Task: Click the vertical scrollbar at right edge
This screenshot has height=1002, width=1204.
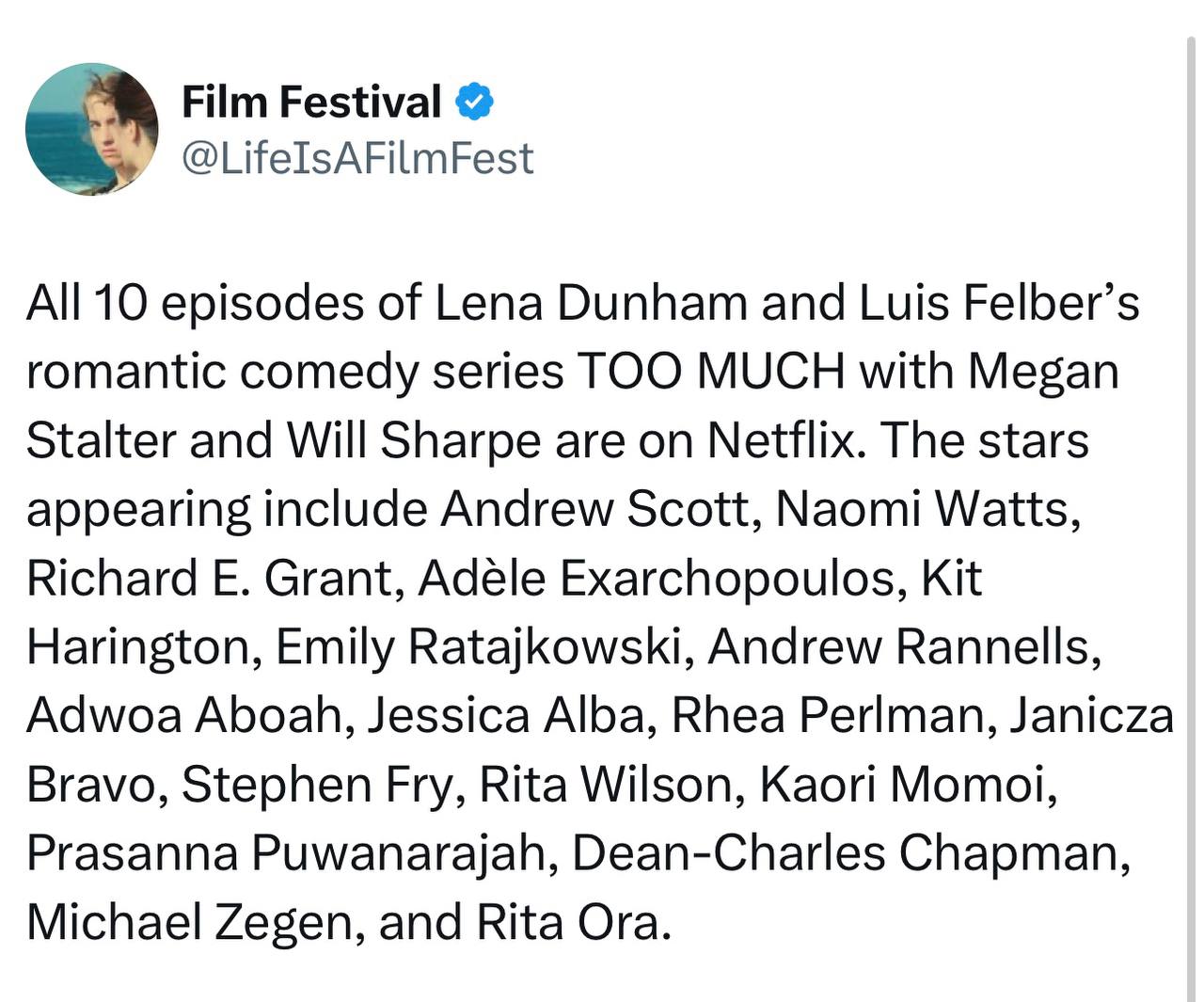Action: coord(1193,517)
